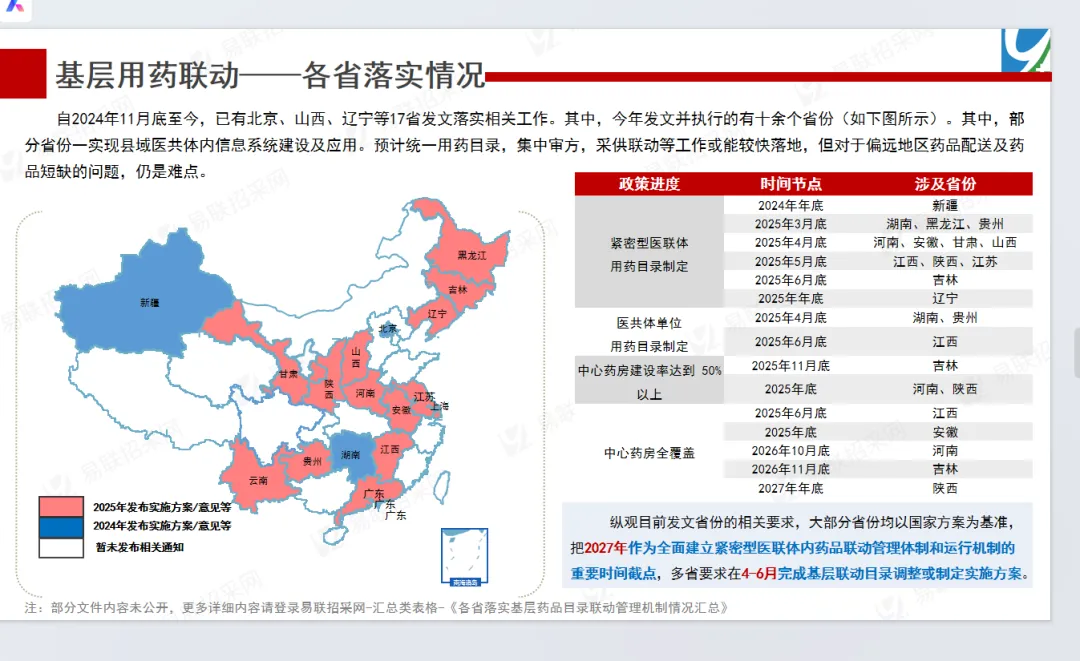Click the 江西、陕西、江苏 table cell

point(945,262)
